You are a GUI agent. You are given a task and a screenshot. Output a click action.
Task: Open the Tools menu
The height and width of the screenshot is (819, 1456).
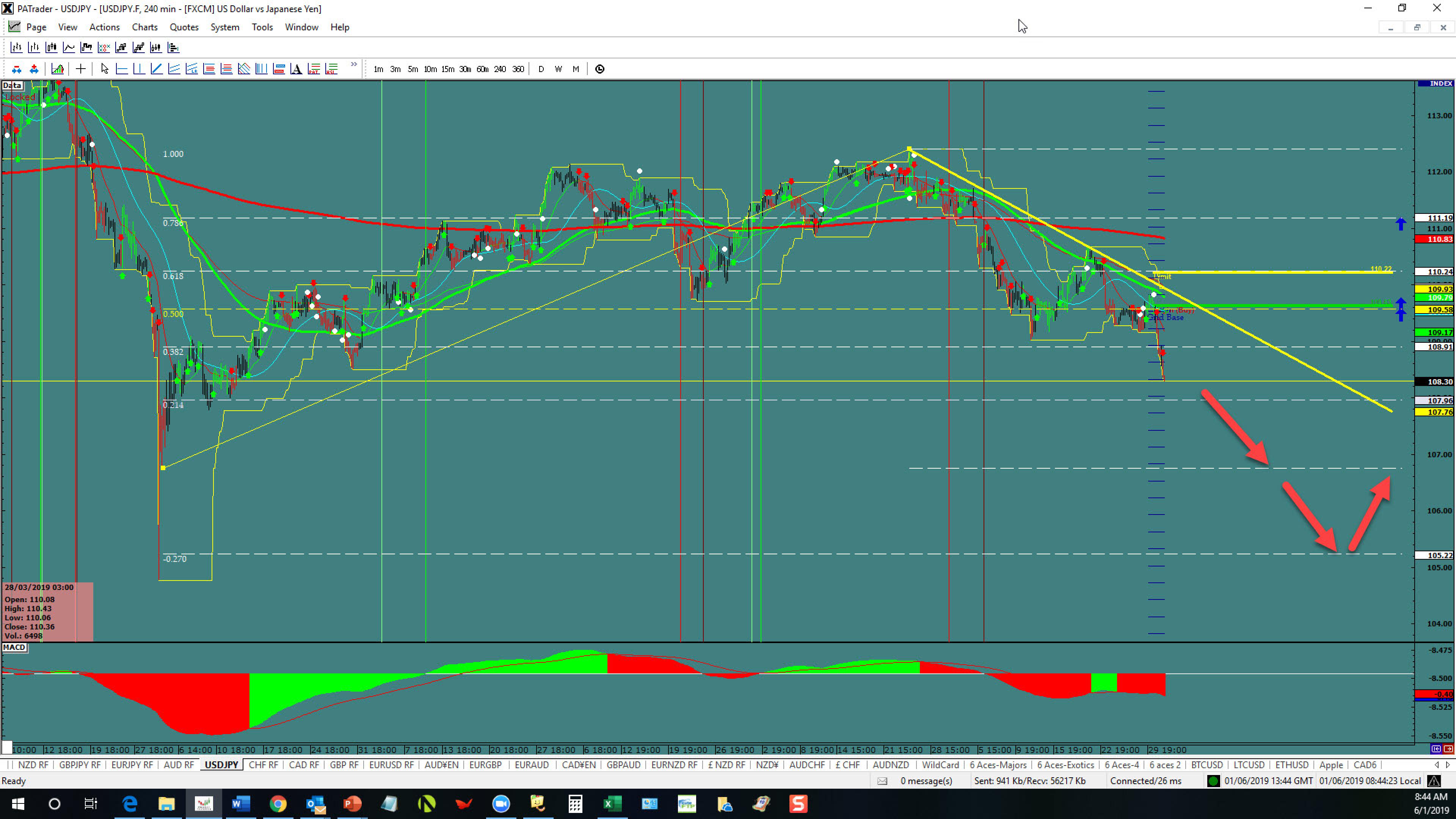click(x=262, y=27)
